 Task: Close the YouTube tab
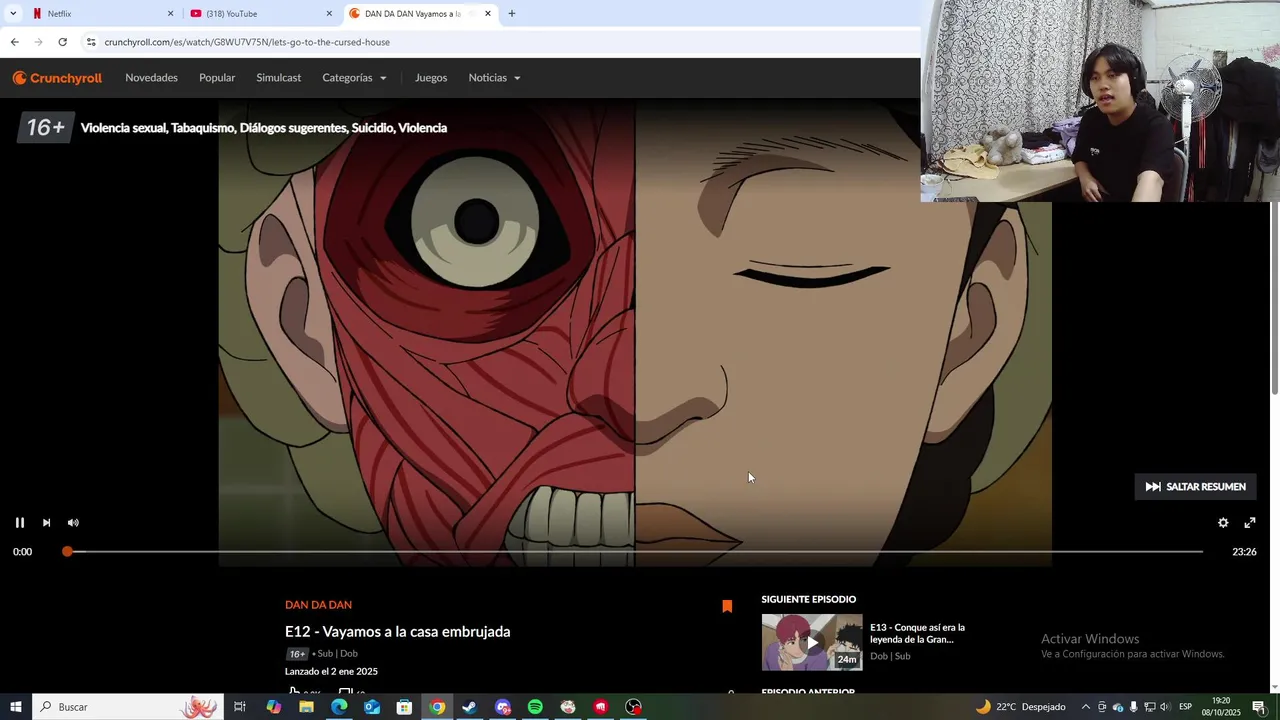(329, 14)
